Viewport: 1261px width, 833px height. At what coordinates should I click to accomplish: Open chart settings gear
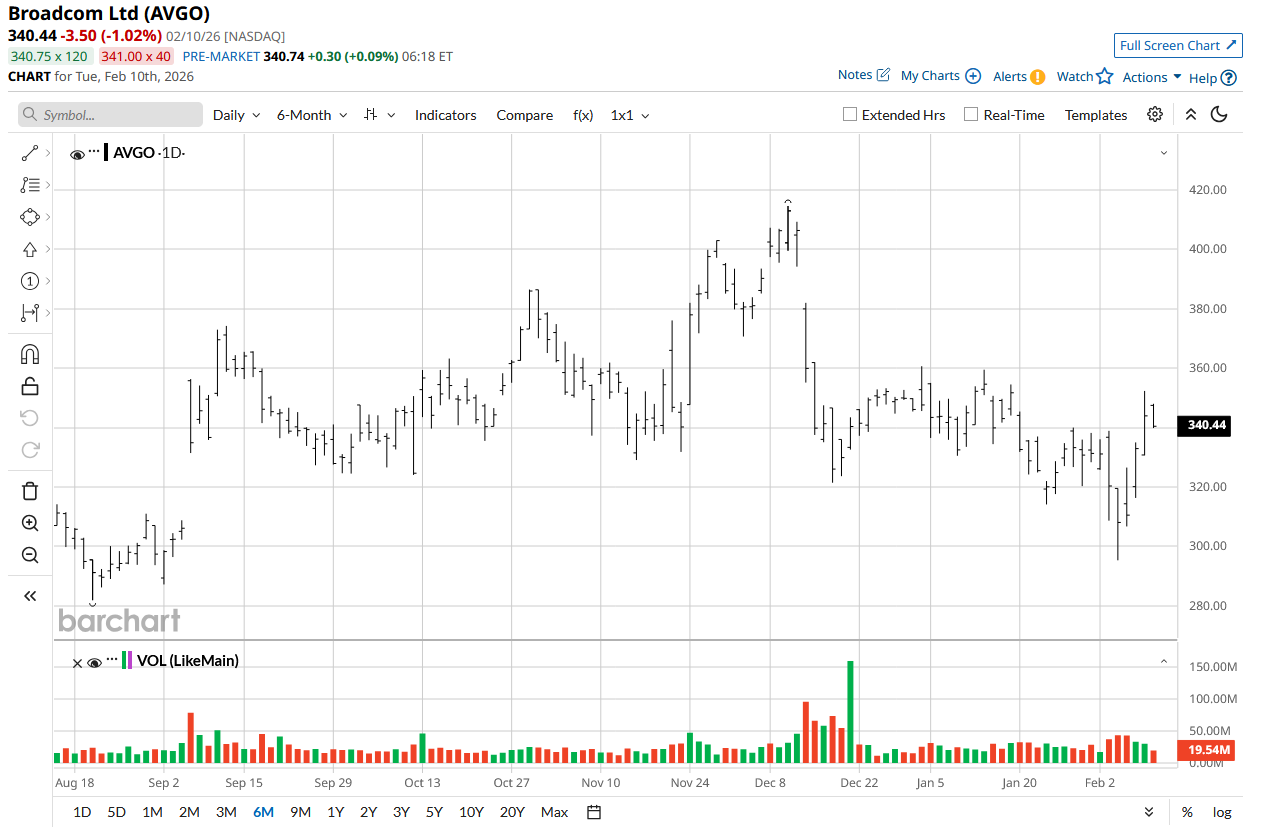coord(1155,114)
